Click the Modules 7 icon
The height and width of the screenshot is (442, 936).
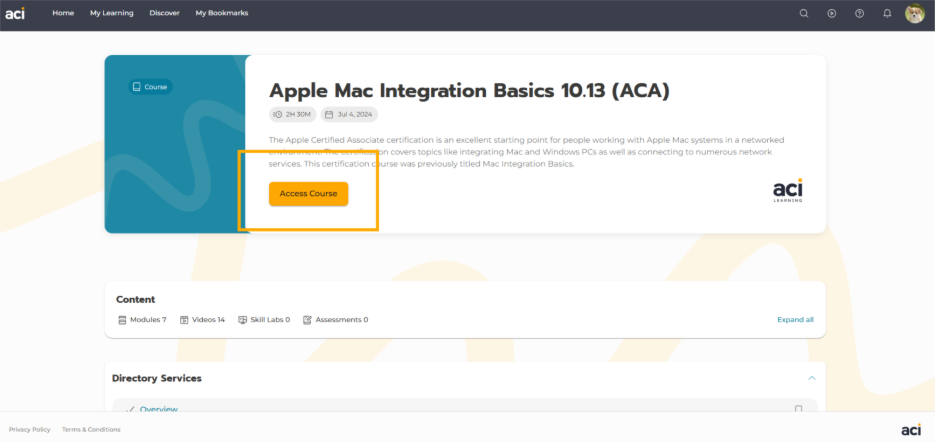(x=122, y=320)
